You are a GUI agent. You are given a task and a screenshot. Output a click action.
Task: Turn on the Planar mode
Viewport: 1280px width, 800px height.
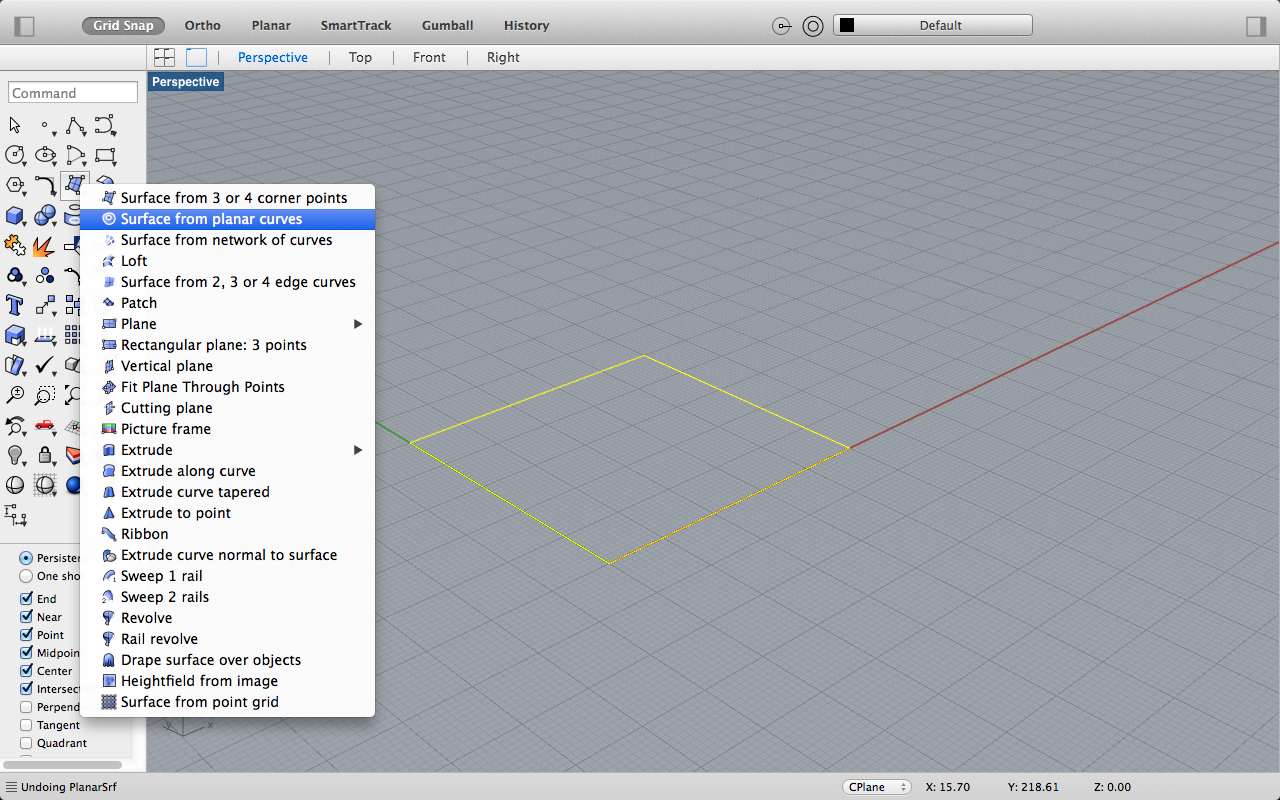pos(270,25)
